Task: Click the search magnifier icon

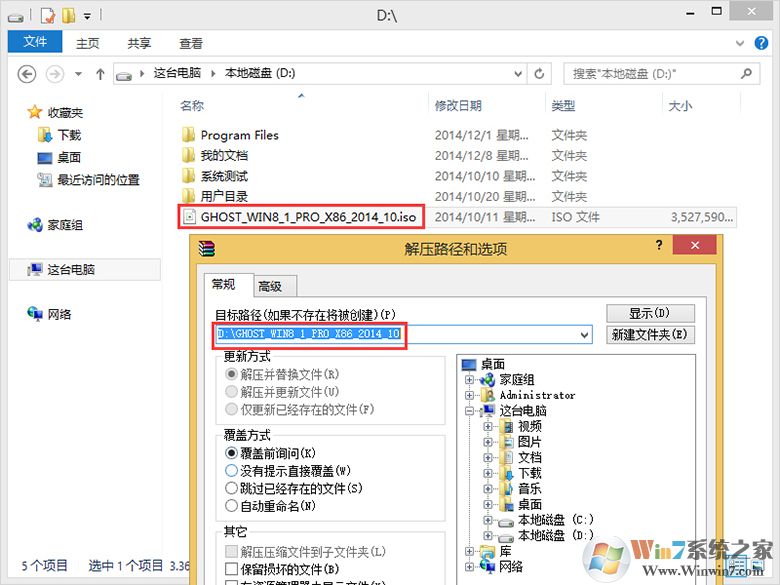Action: coord(746,74)
